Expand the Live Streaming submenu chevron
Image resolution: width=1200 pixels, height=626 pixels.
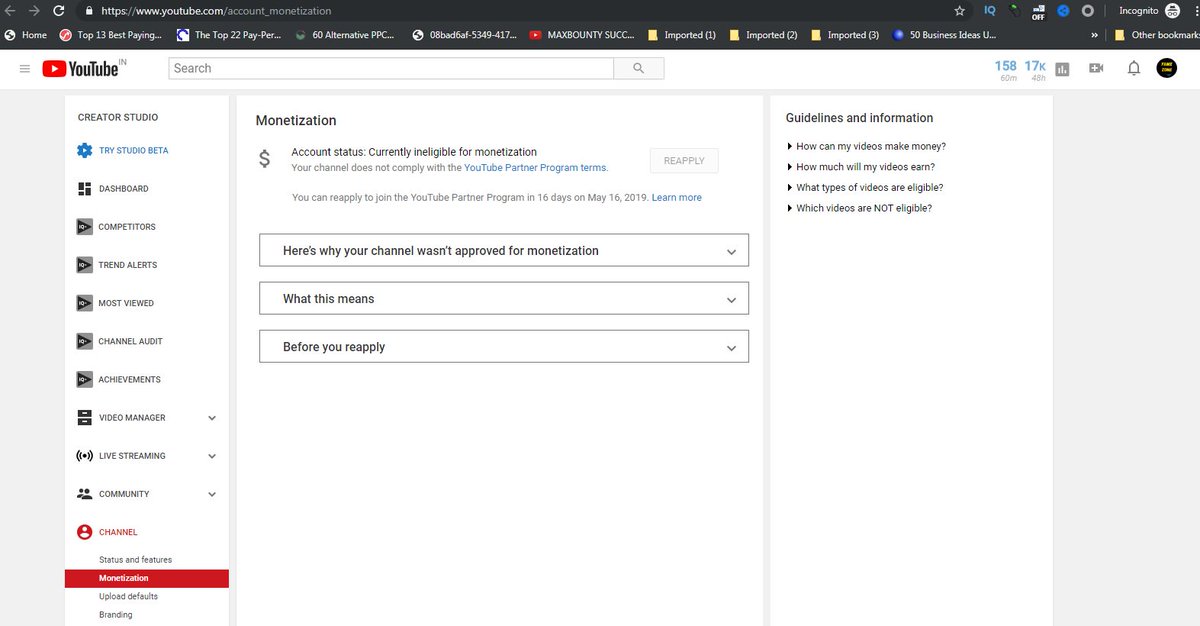tap(212, 456)
